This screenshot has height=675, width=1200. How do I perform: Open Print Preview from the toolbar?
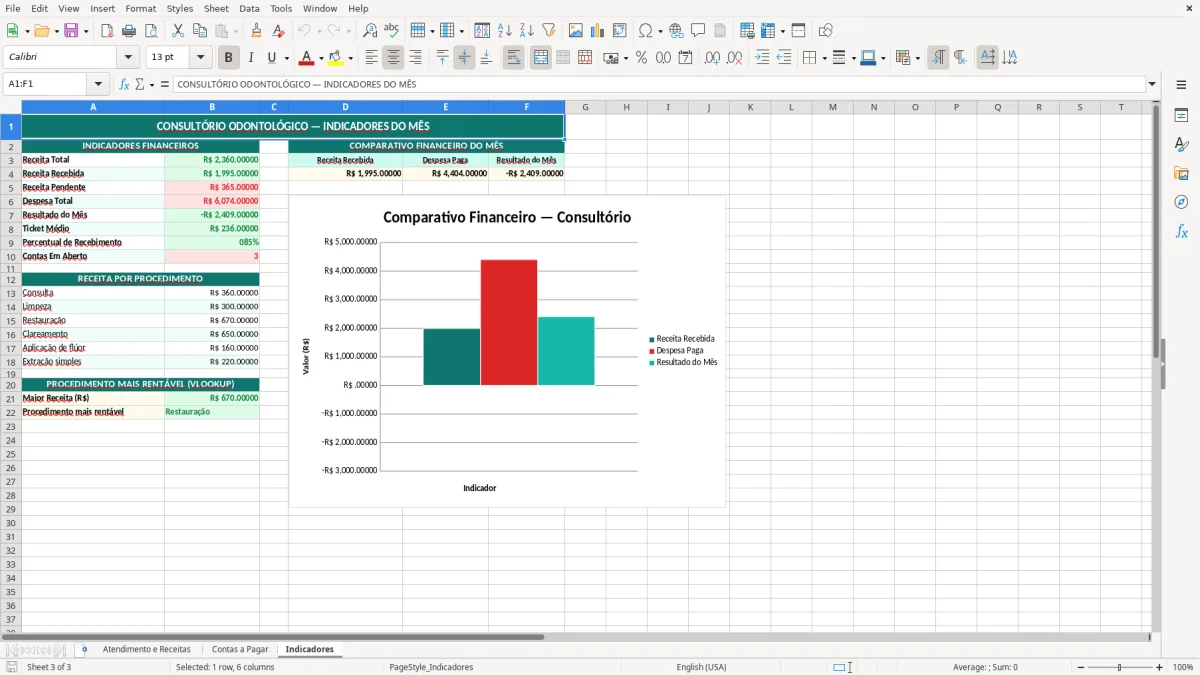click(x=151, y=31)
